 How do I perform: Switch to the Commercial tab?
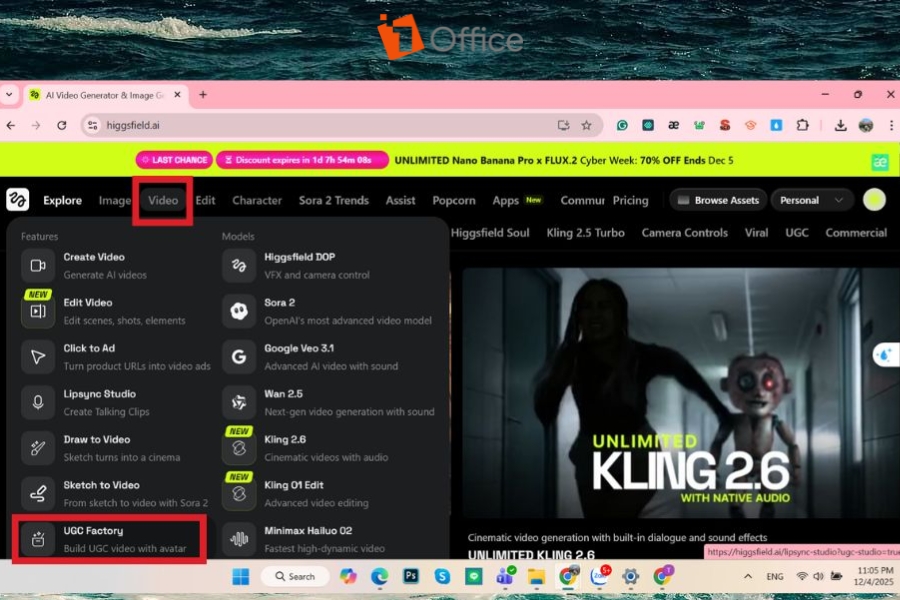(x=856, y=233)
